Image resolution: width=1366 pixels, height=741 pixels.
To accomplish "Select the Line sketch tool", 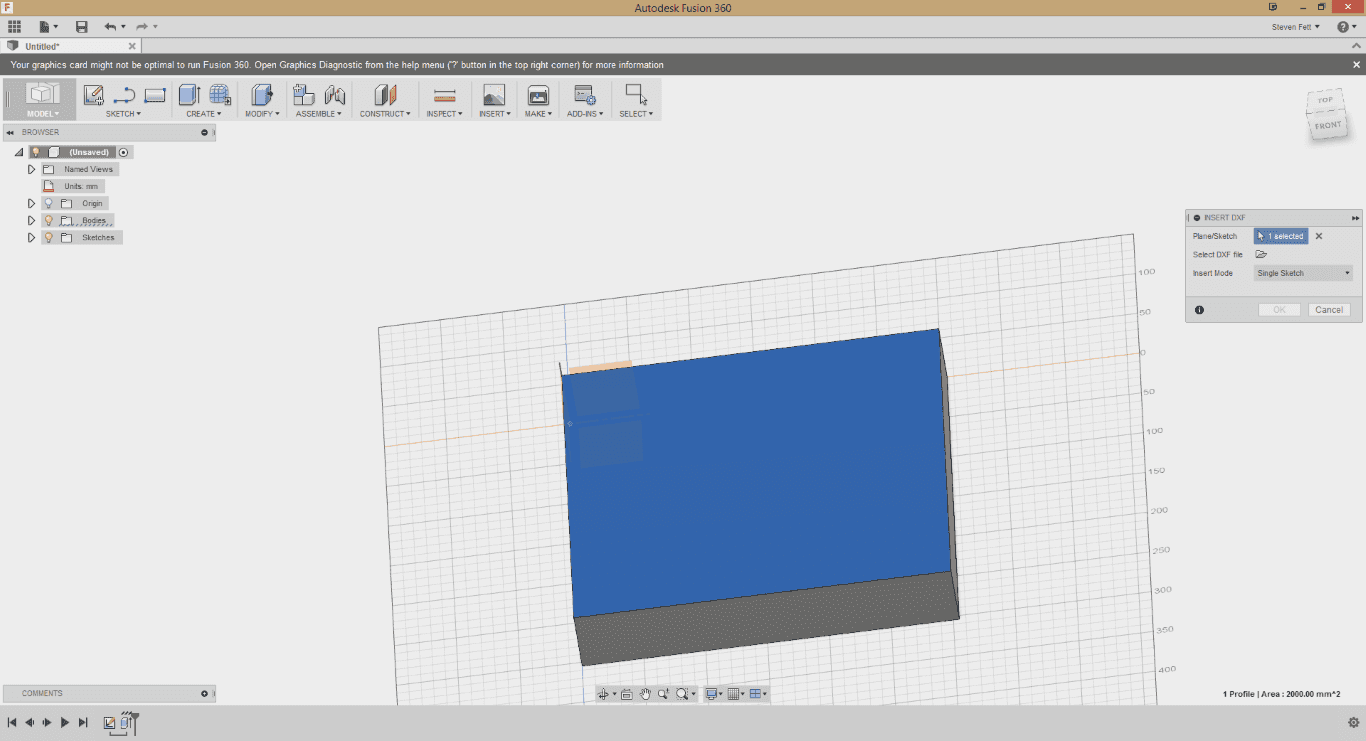I will 124,95.
